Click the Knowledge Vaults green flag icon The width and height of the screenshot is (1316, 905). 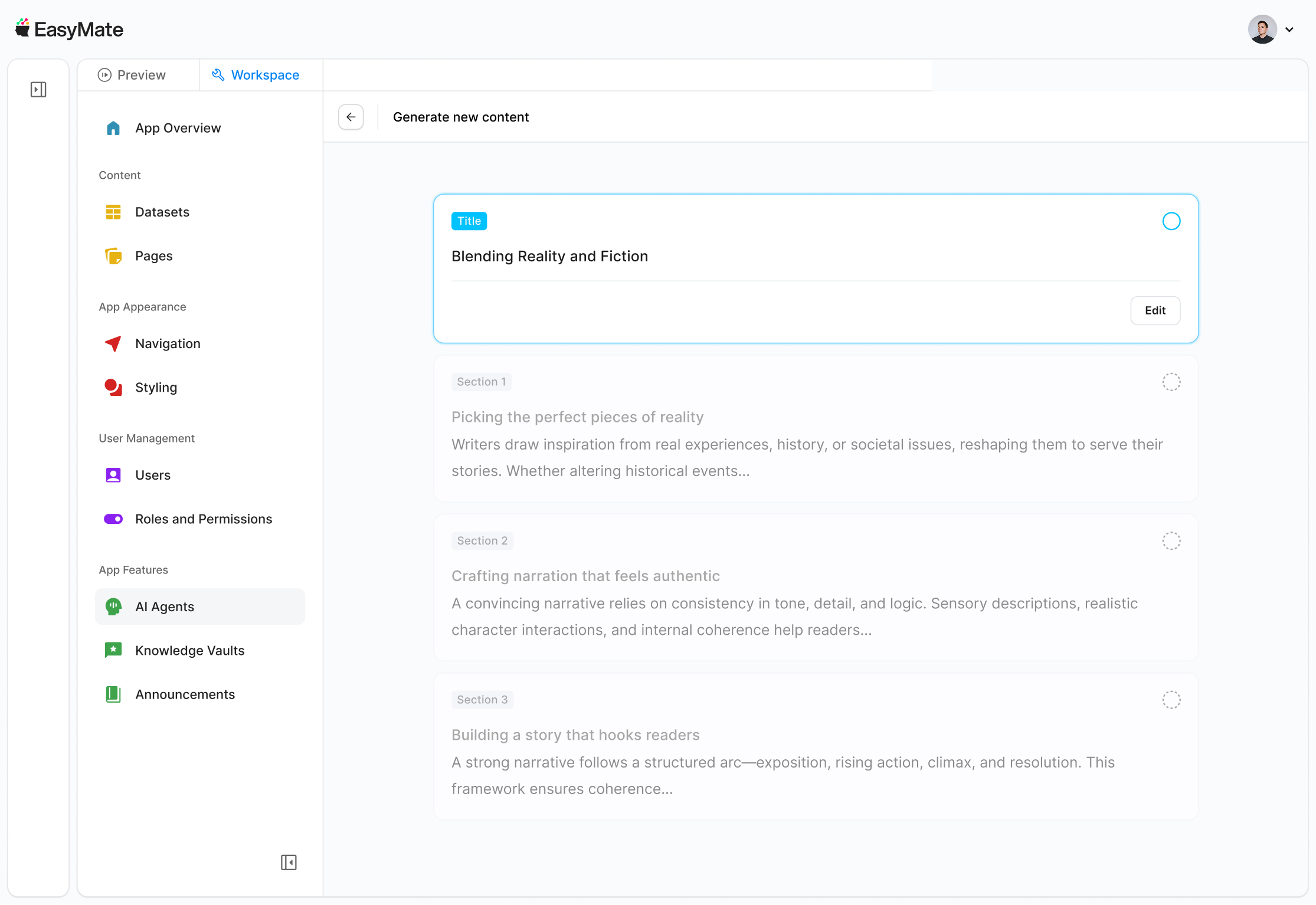[113, 650]
